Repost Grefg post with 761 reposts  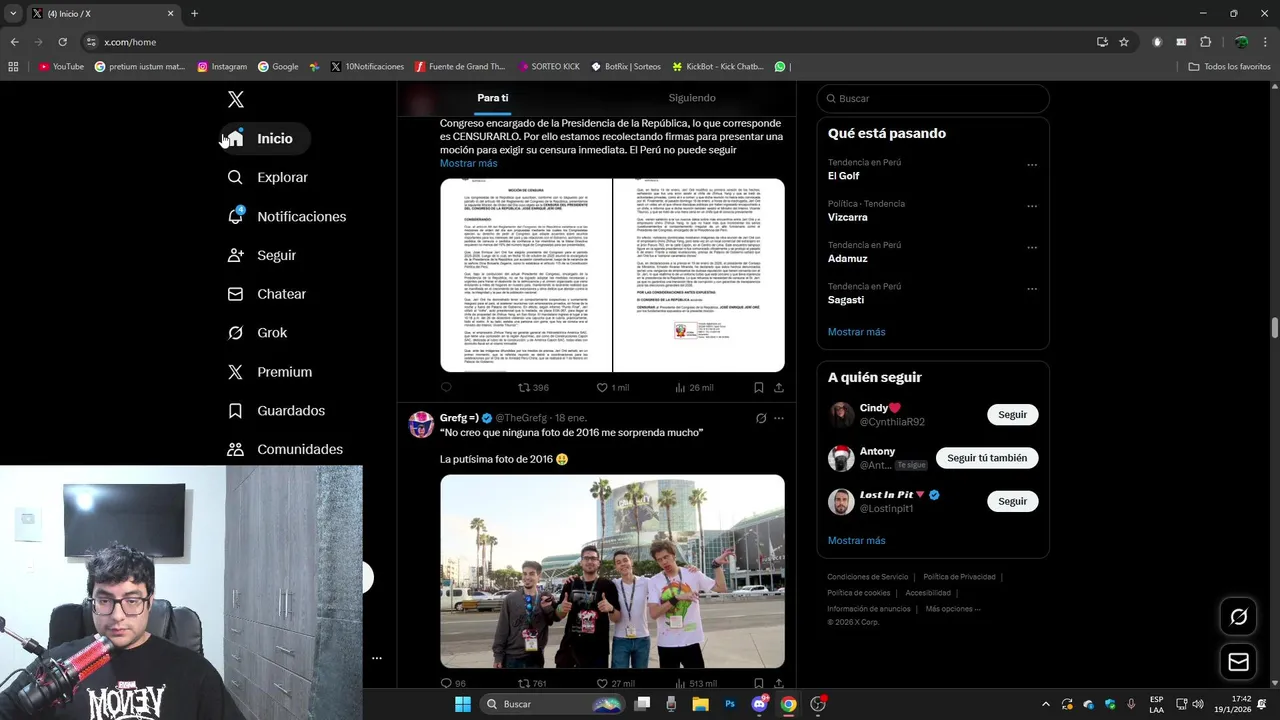coord(532,684)
